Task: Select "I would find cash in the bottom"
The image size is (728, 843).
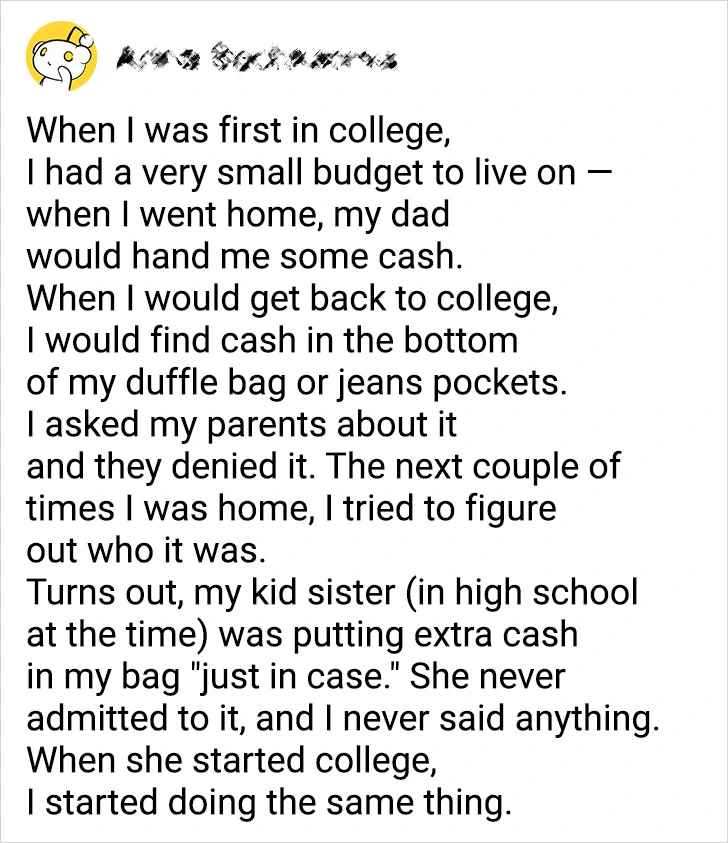Action: (272, 341)
